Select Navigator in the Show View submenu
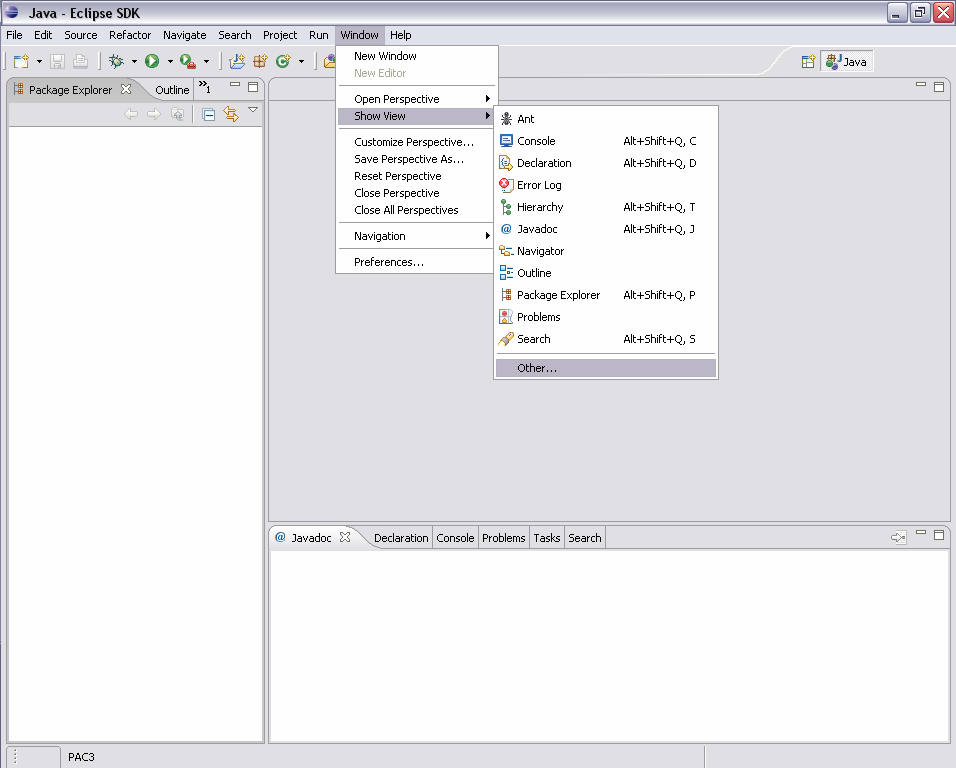Image resolution: width=956 pixels, height=768 pixels. [606, 251]
